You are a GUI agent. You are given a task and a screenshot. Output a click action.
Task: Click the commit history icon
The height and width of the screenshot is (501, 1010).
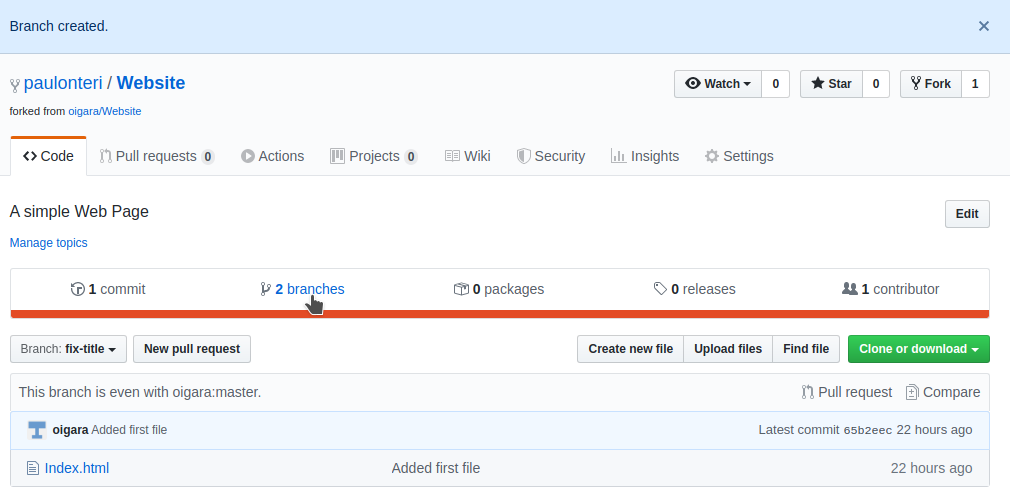78,289
